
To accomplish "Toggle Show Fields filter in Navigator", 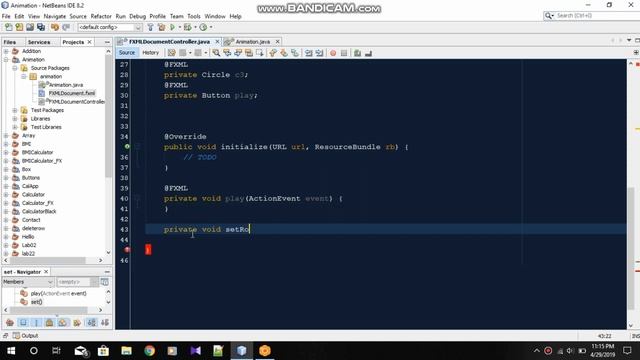I will (x=23, y=323).
